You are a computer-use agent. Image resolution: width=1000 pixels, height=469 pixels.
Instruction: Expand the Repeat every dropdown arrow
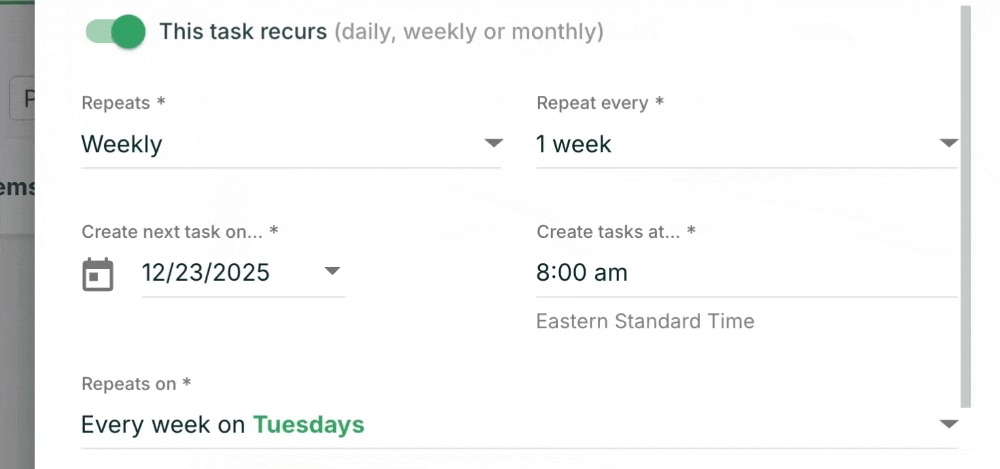[948, 144]
